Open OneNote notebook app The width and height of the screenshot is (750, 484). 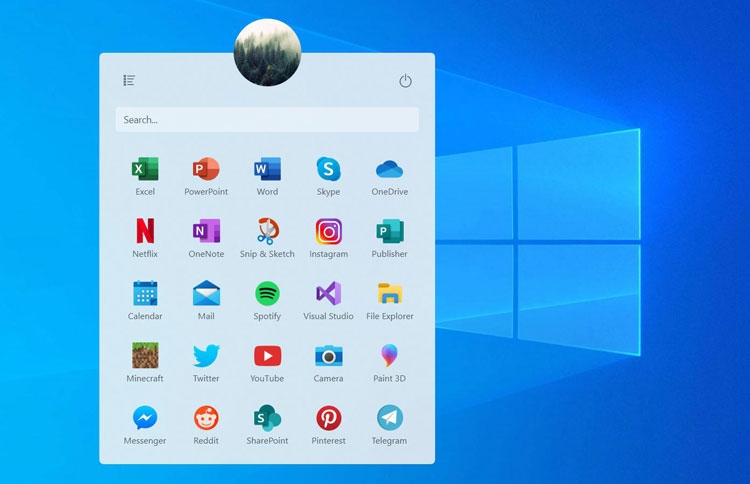point(206,232)
